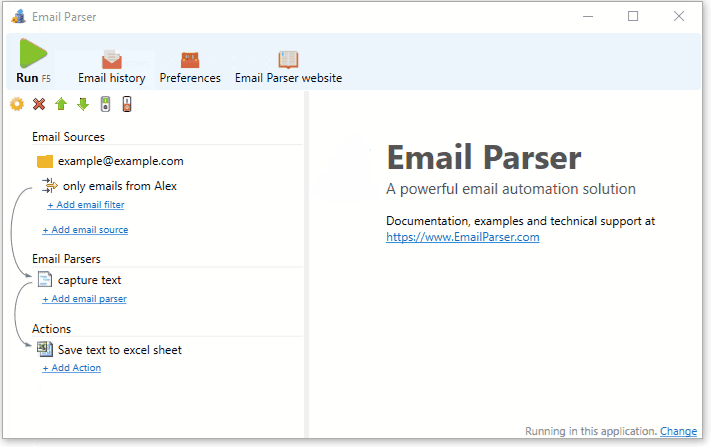
Task: Close the Email Parser window
Action: coord(679,16)
